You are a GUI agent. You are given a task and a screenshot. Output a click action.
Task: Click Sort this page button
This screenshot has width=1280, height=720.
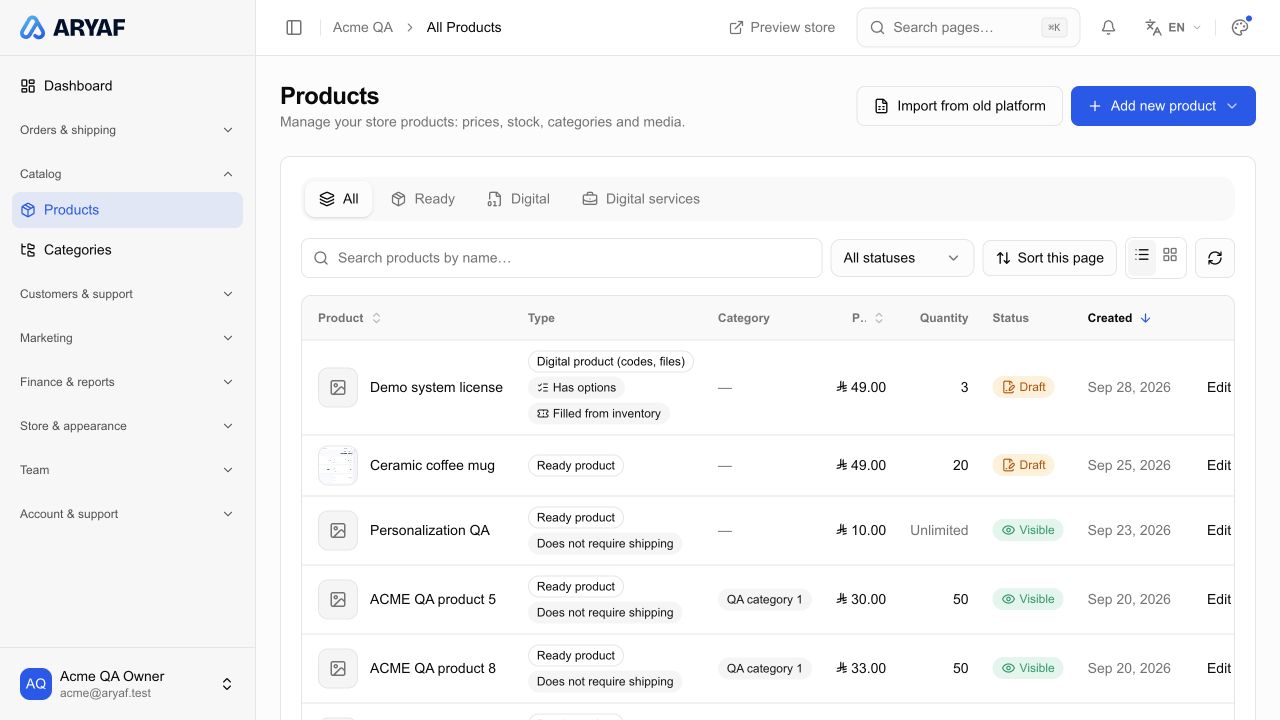click(x=1050, y=258)
